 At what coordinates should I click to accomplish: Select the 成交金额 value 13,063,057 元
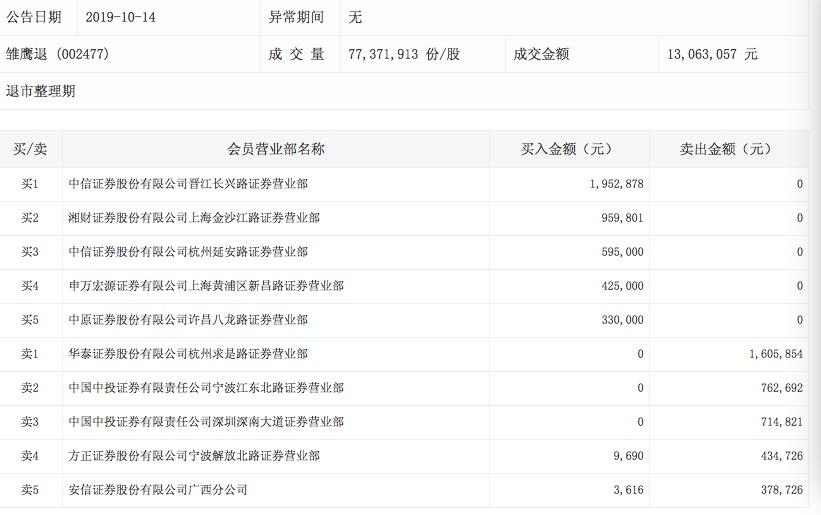tap(712, 54)
